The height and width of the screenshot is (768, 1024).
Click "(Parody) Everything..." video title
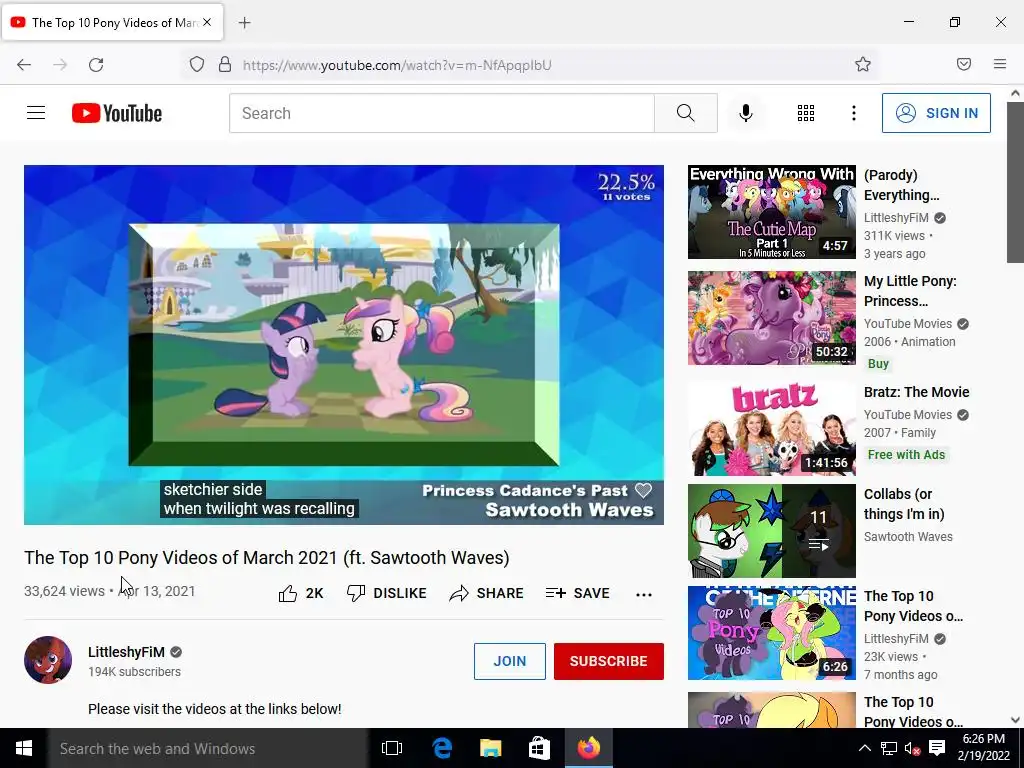coord(901,185)
